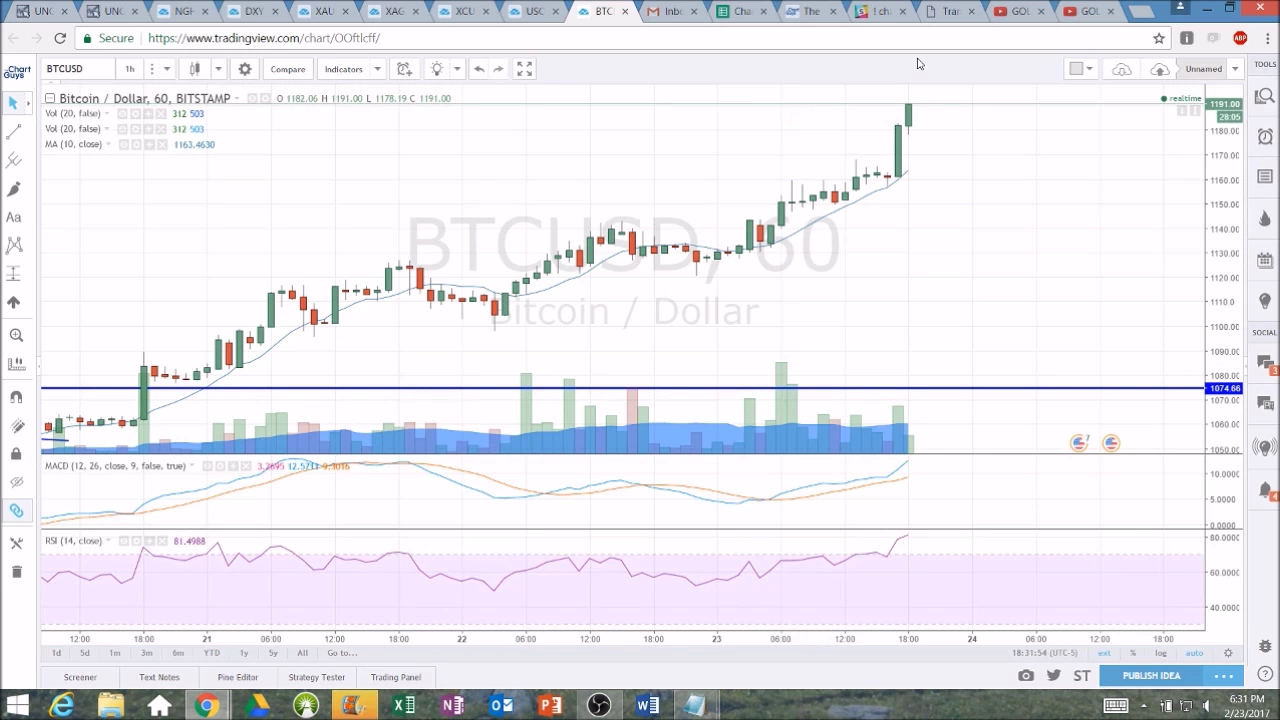The width and height of the screenshot is (1280, 720).
Task: Hide all drawings with eye icon
Action: [x=16, y=482]
